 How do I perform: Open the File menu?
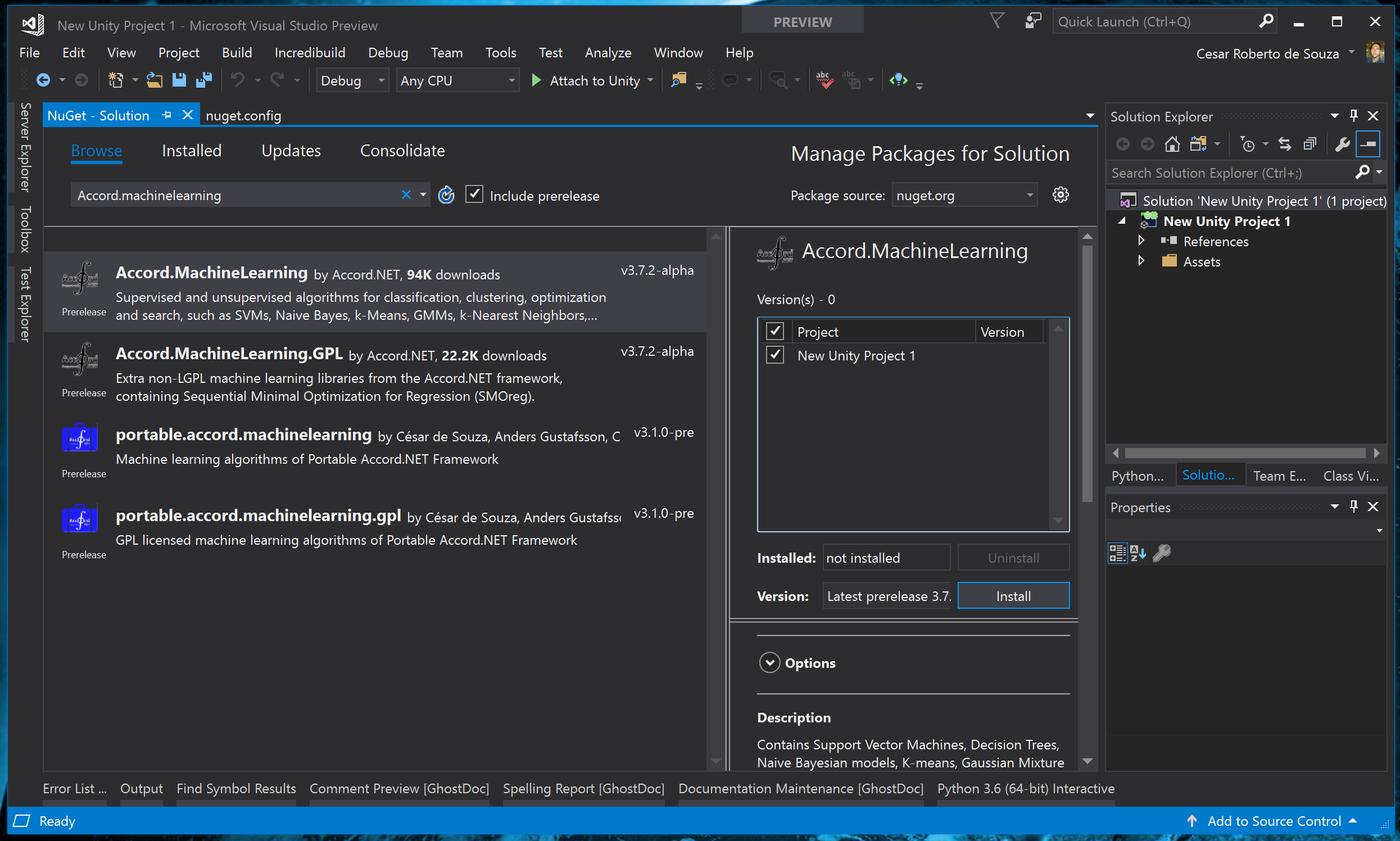tap(29, 53)
